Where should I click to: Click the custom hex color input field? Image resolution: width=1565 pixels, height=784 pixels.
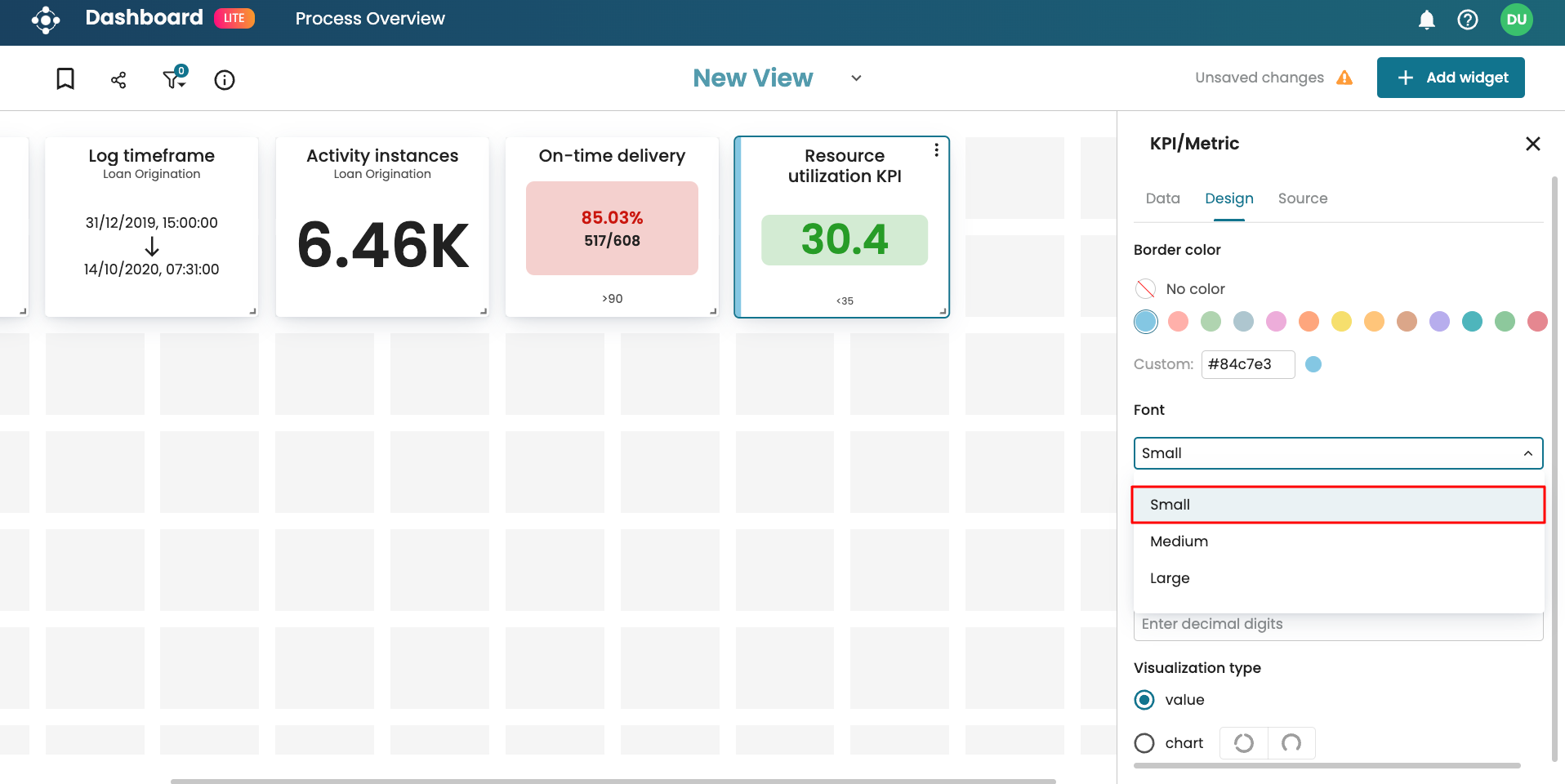1247,364
